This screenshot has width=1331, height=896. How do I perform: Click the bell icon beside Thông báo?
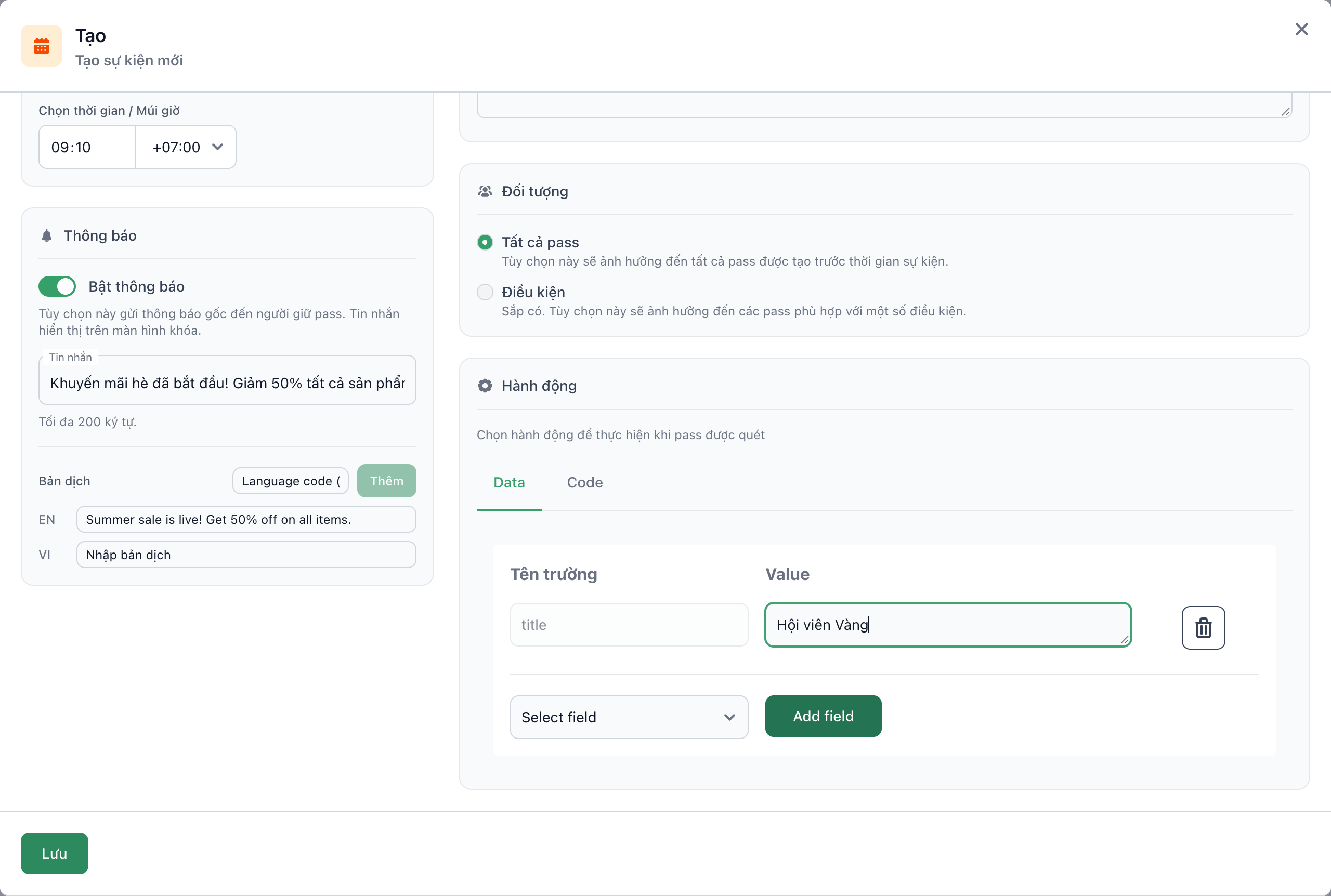47,235
